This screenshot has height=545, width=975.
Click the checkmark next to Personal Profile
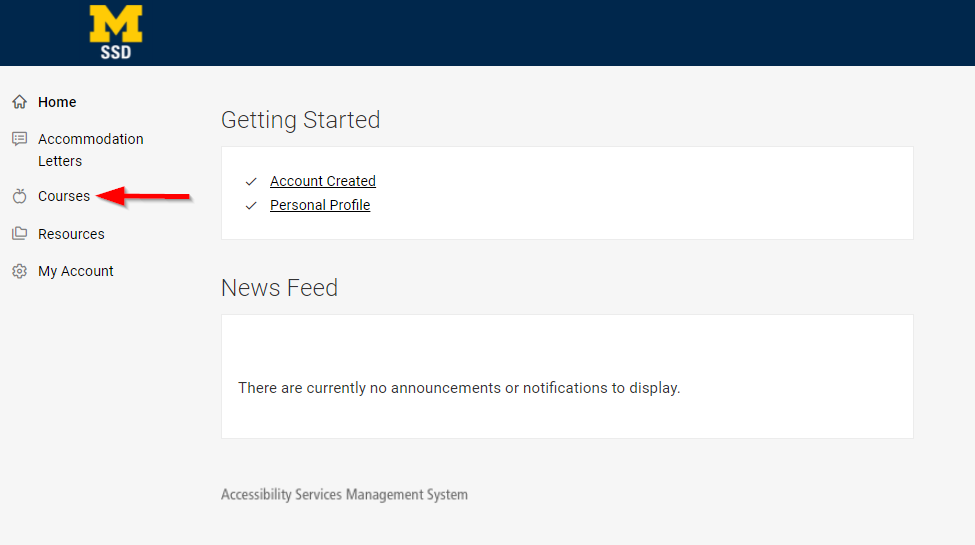point(251,206)
